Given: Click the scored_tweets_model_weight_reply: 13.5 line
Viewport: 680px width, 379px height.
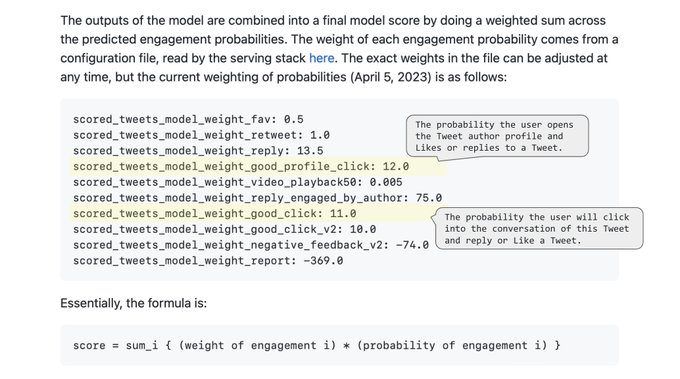Looking at the screenshot, I should (198, 150).
